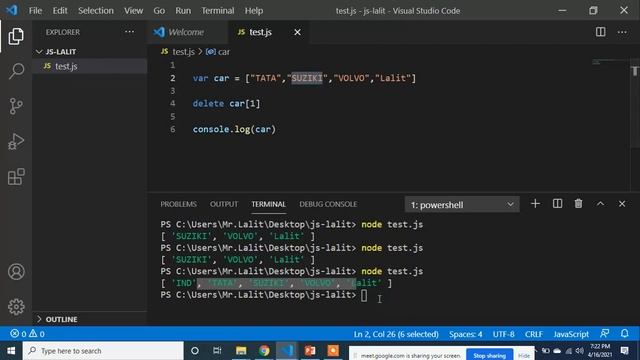640x360 pixels.
Task: Switch to the Welcome tab
Action: pyautogui.click(x=187, y=32)
